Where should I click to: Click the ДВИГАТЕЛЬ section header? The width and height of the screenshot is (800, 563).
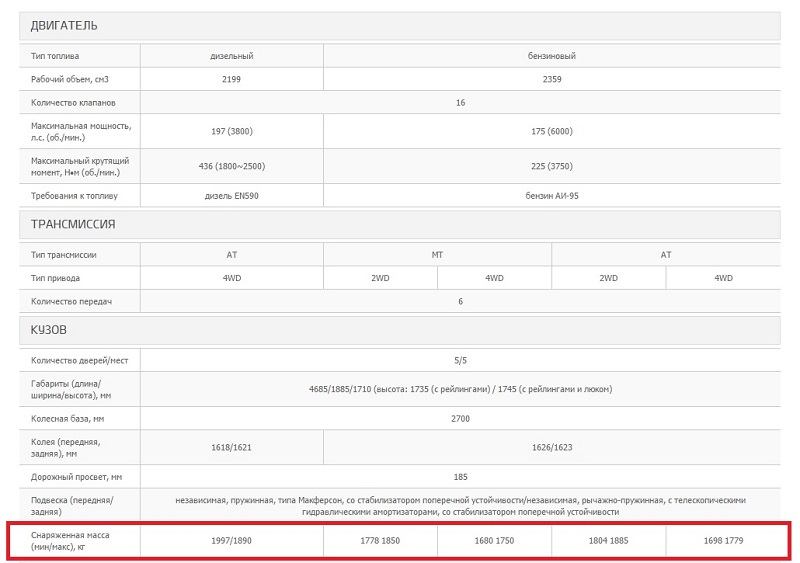(65, 25)
